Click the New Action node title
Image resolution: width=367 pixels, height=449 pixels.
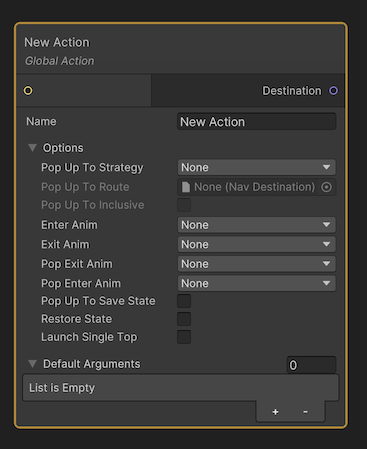click(57, 42)
